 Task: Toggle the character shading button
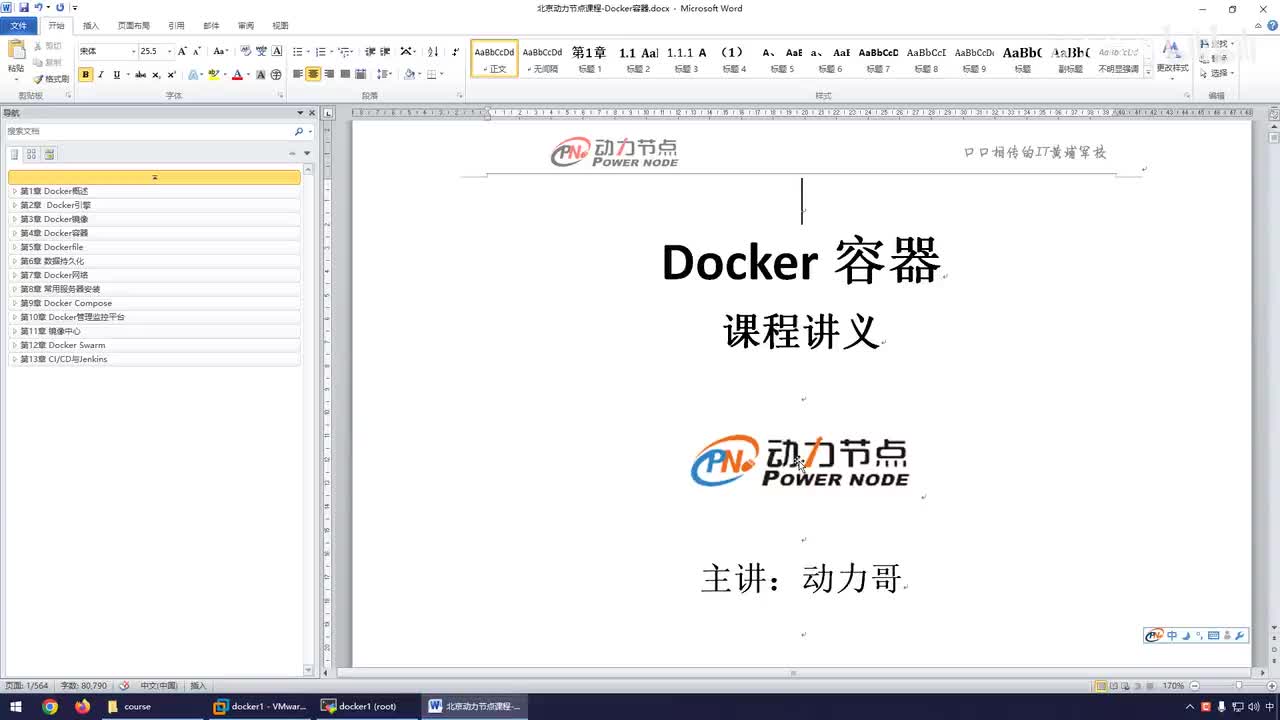261,74
